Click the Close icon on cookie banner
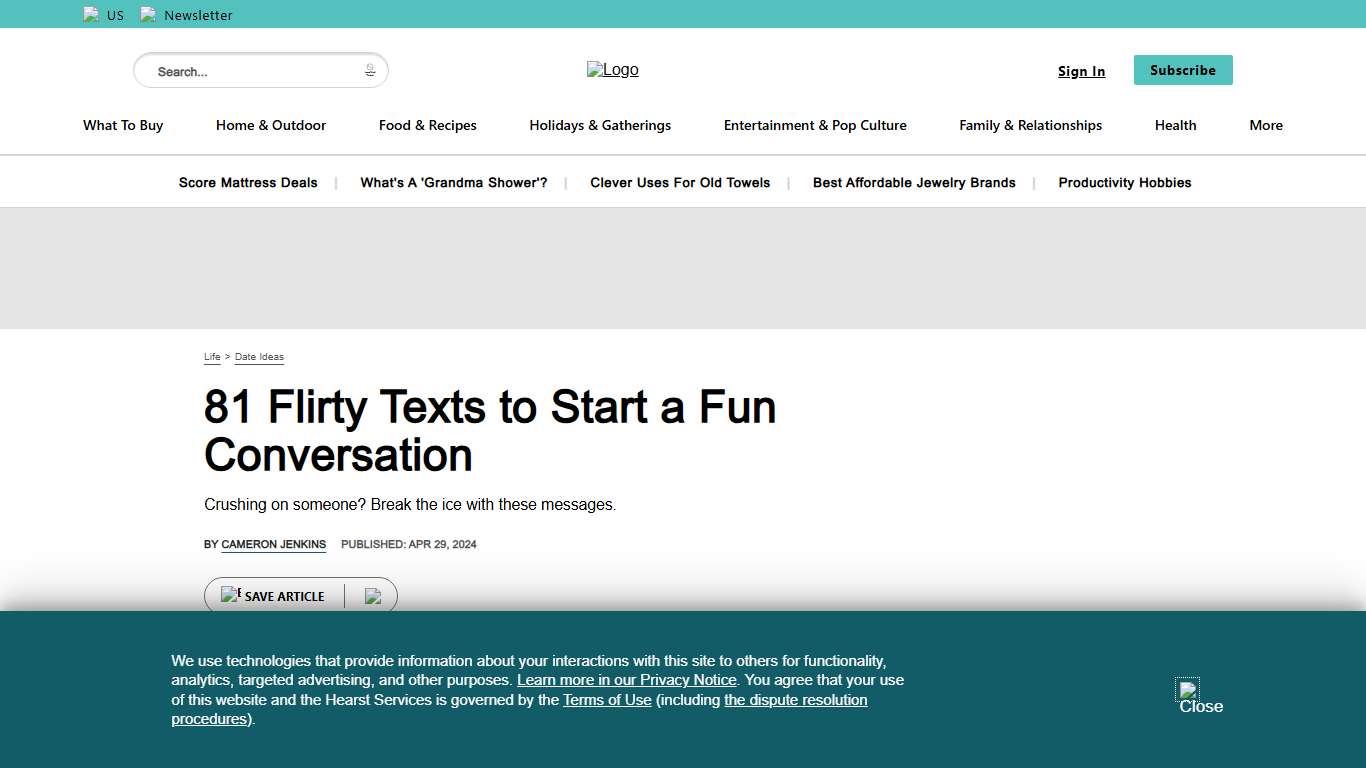1366x768 pixels. [x=1188, y=691]
